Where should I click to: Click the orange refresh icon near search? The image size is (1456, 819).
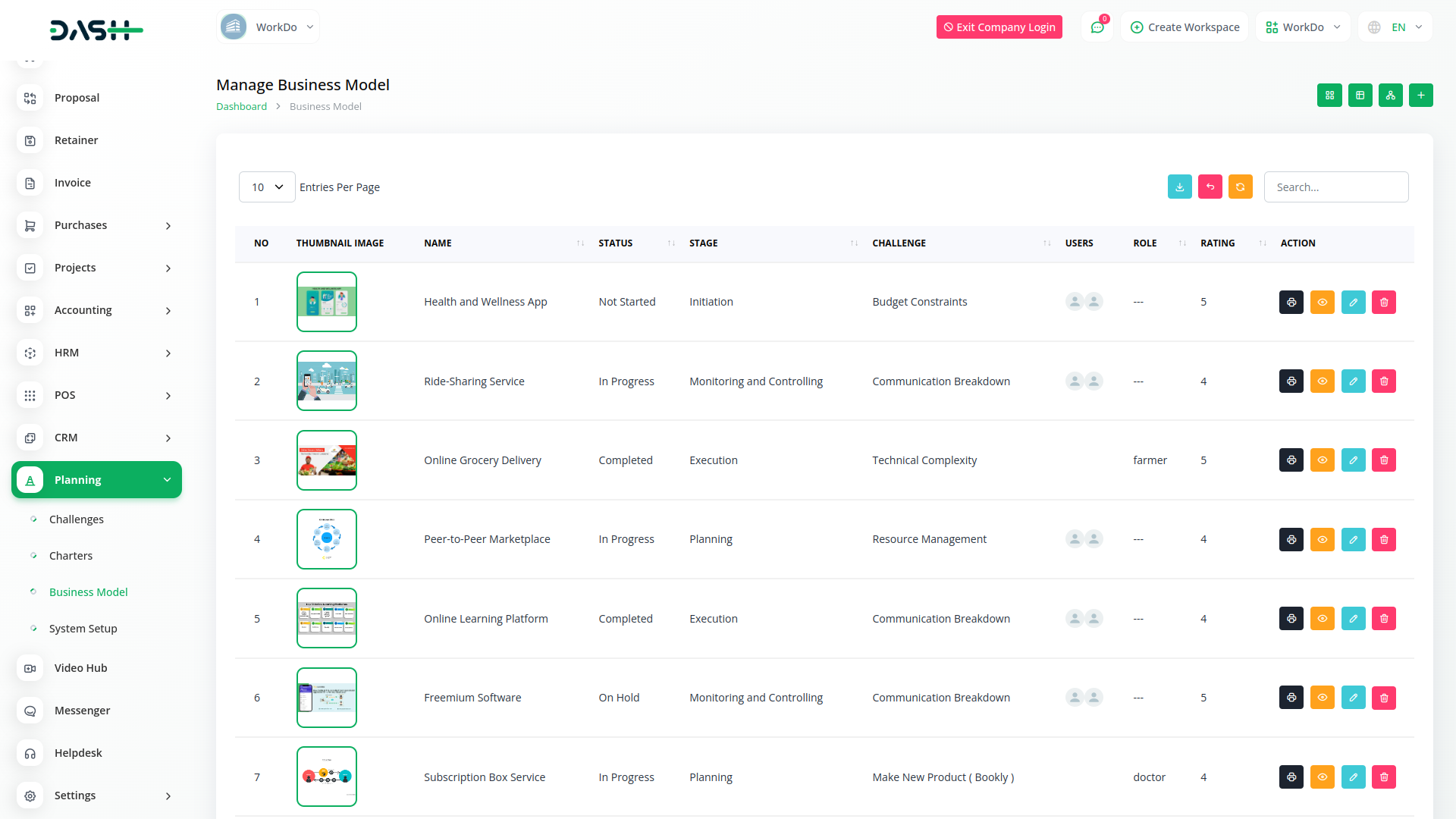click(1240, 187)
